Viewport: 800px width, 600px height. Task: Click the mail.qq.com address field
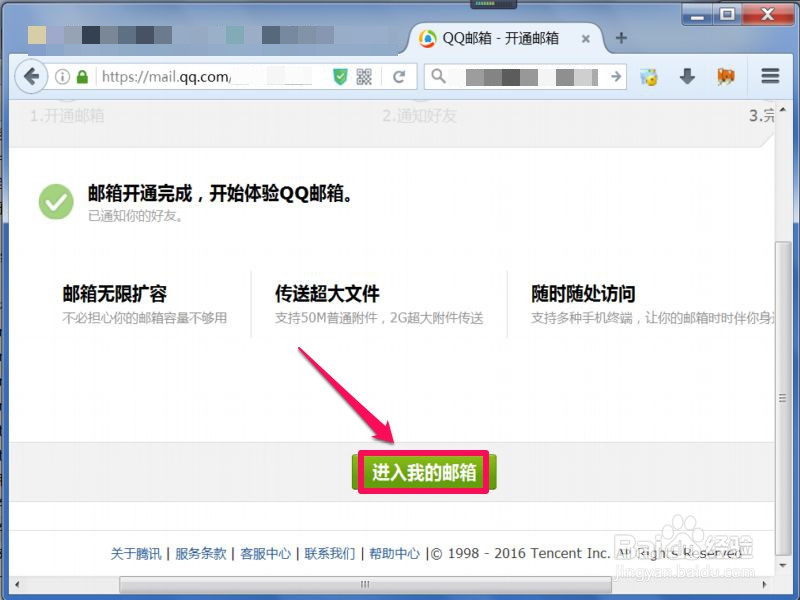(214, 77)
